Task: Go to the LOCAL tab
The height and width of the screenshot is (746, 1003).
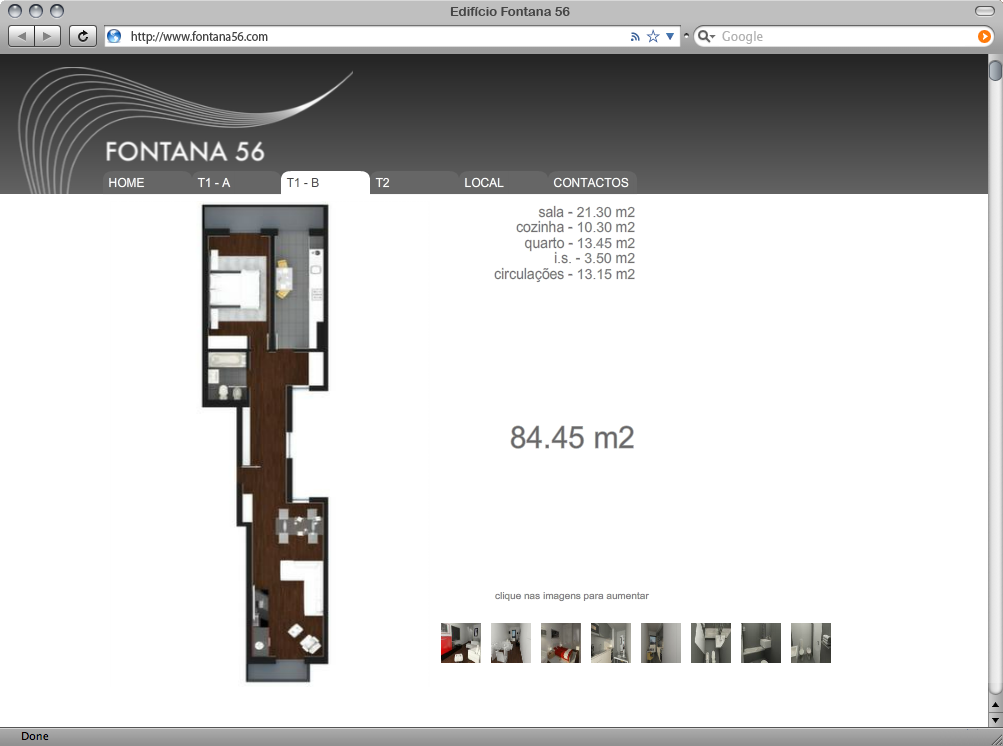Action: click(503, 182)
